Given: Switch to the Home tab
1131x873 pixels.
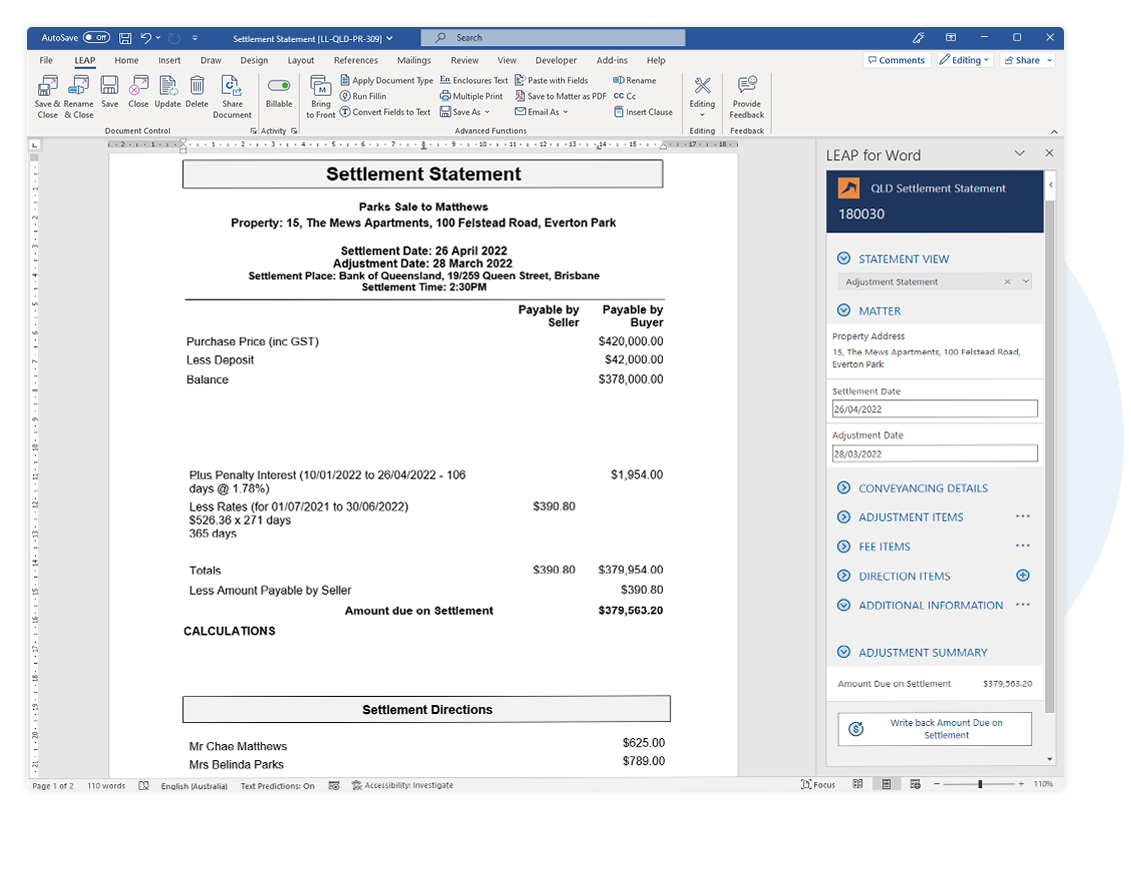Looking at the screenshot, I should (x=126, y=60).
